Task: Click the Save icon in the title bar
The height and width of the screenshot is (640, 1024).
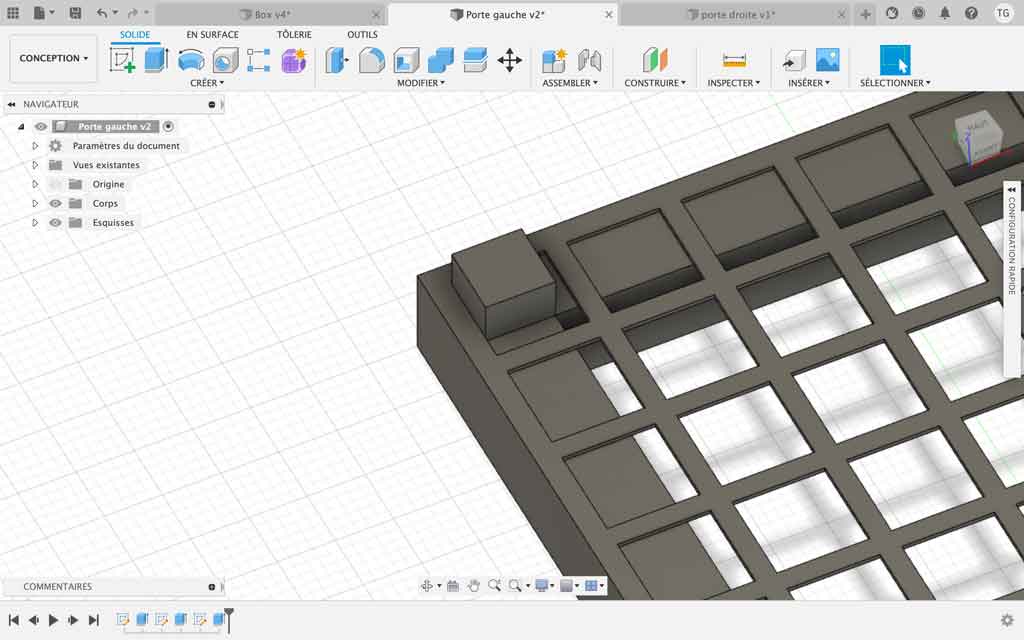Action: [x=75, y=13]
